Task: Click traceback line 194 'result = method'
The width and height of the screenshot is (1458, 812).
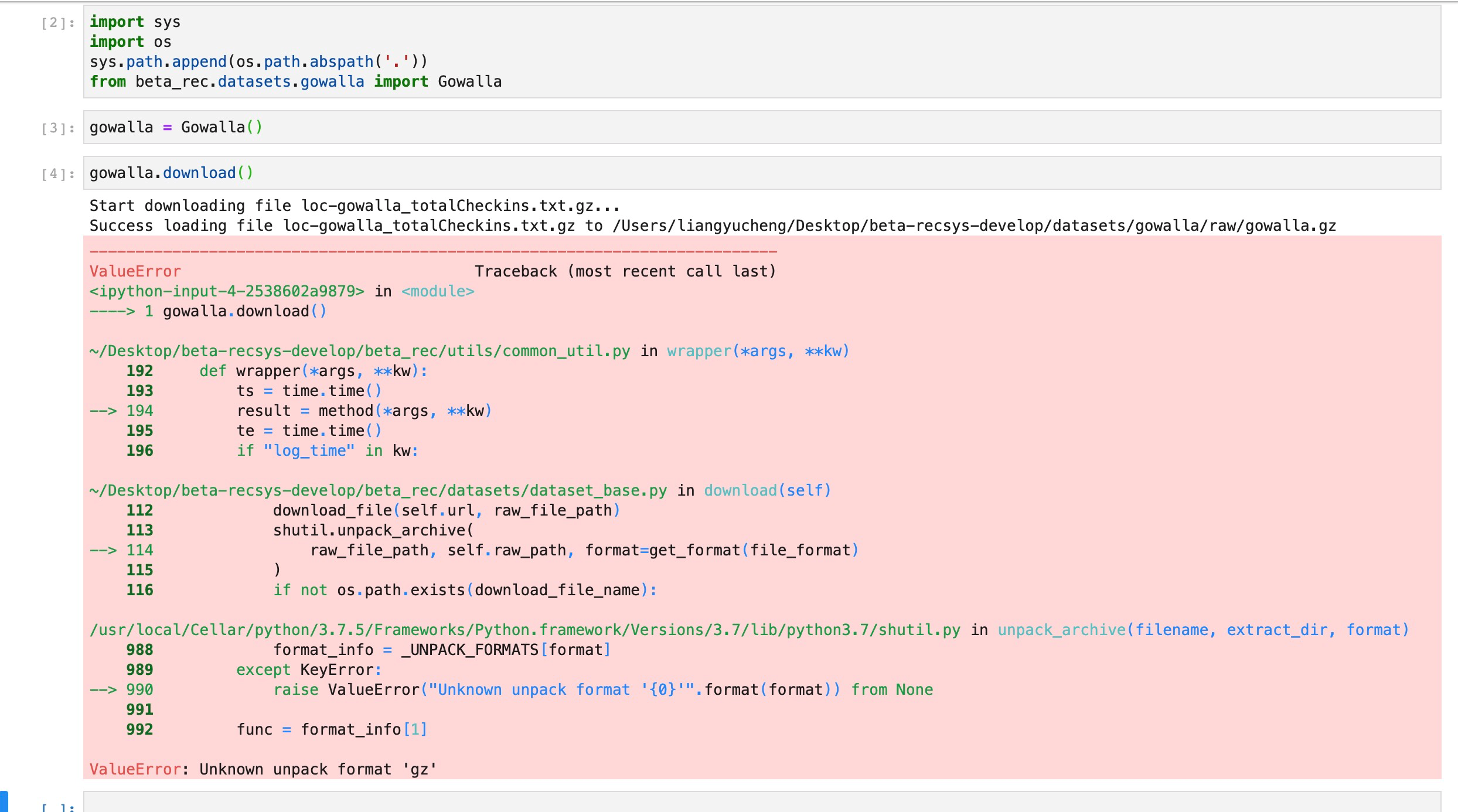Action: (291, 411)
